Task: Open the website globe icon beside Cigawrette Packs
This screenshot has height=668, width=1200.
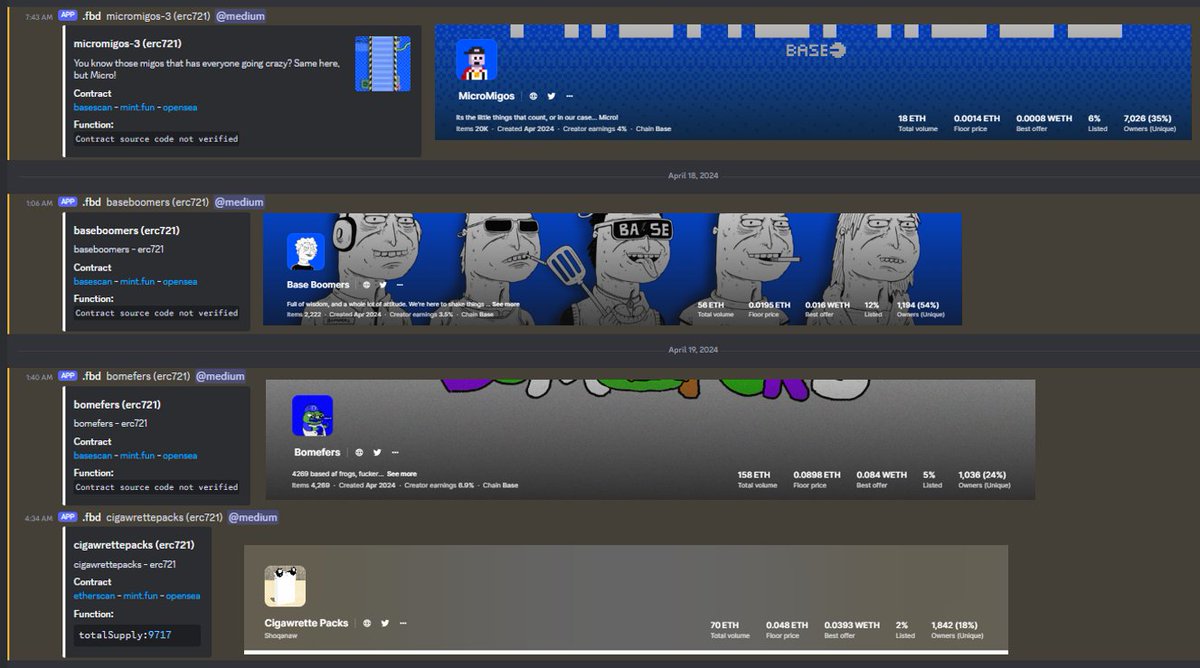Action: pyautogui.click(x=367, y=623)
